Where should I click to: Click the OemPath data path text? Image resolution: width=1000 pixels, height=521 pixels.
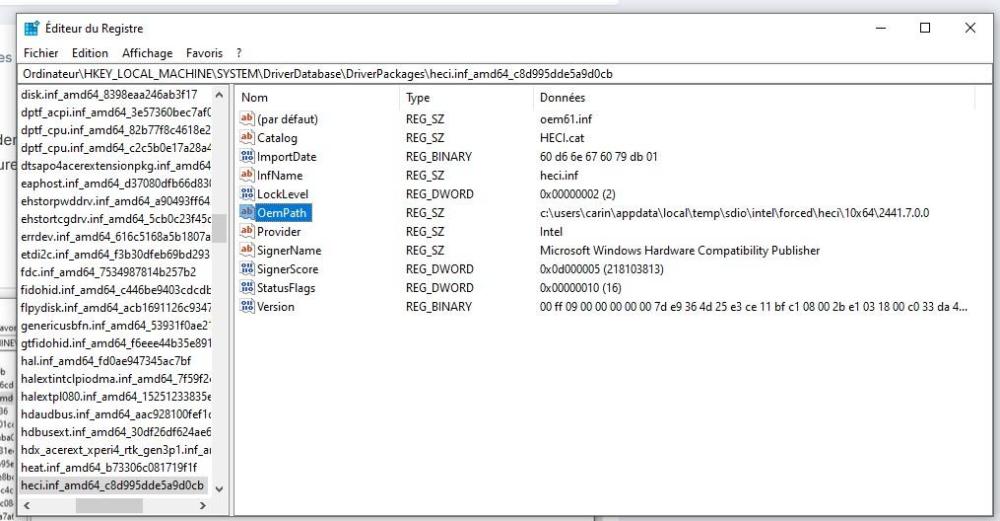[x=734, y=212]
